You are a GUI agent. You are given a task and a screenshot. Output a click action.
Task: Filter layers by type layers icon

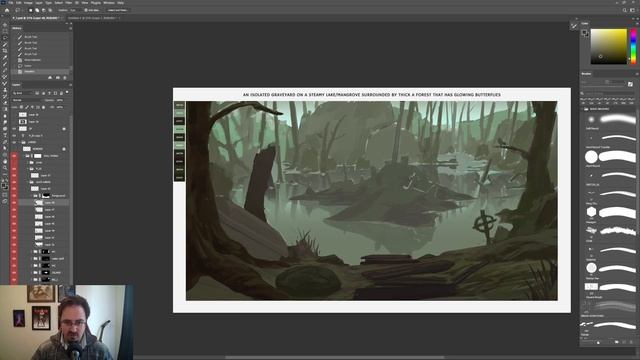click(49, 93)
